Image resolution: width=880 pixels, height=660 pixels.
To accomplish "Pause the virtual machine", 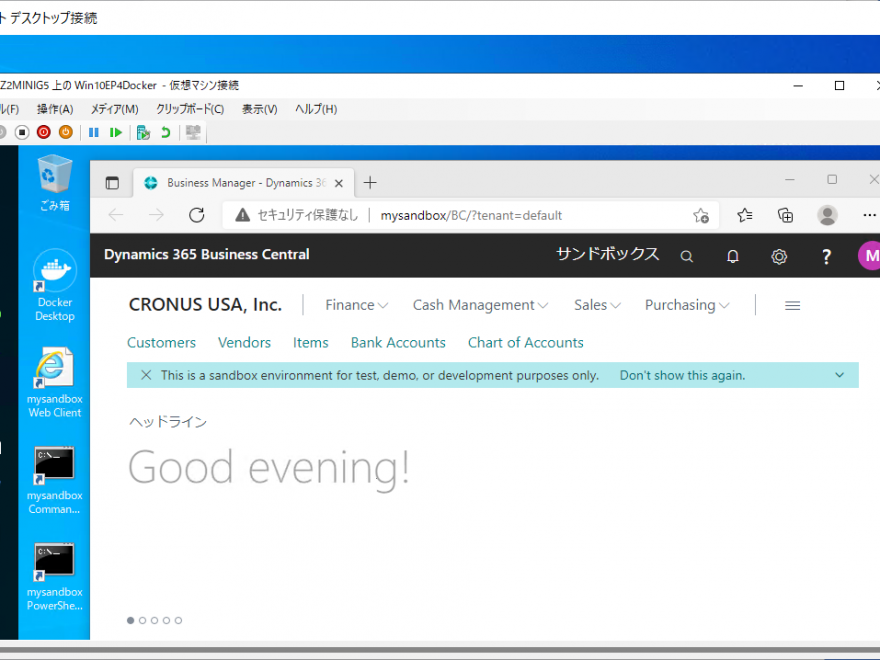I will coord(94,132).
